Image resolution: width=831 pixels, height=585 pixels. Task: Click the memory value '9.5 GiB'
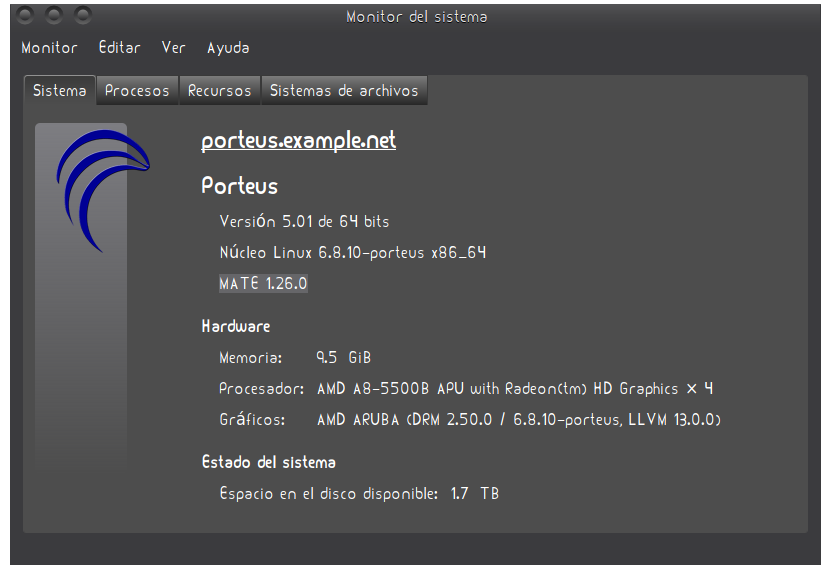[343, 358]
